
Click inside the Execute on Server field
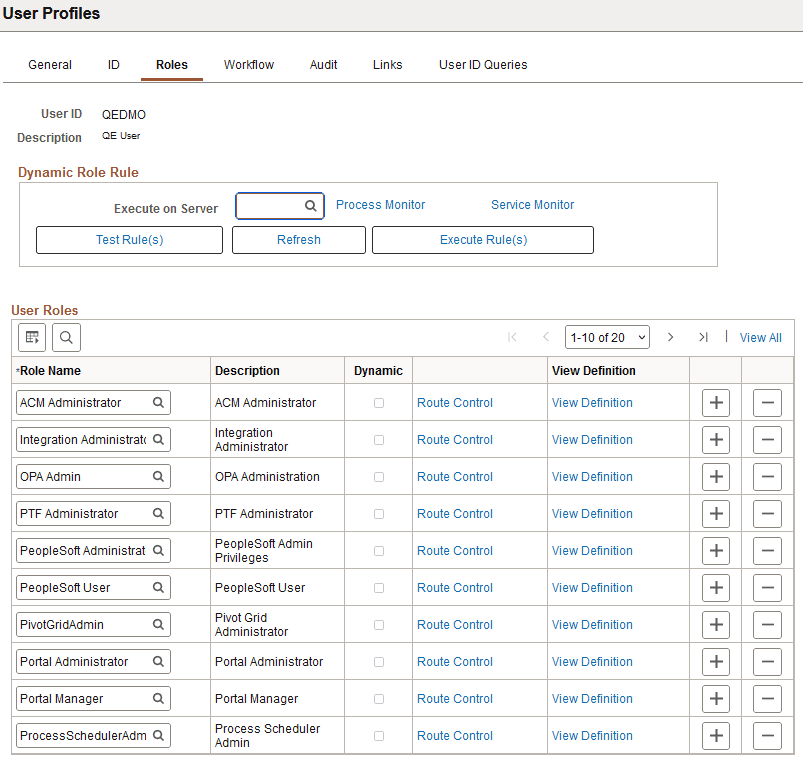point(270,205)
